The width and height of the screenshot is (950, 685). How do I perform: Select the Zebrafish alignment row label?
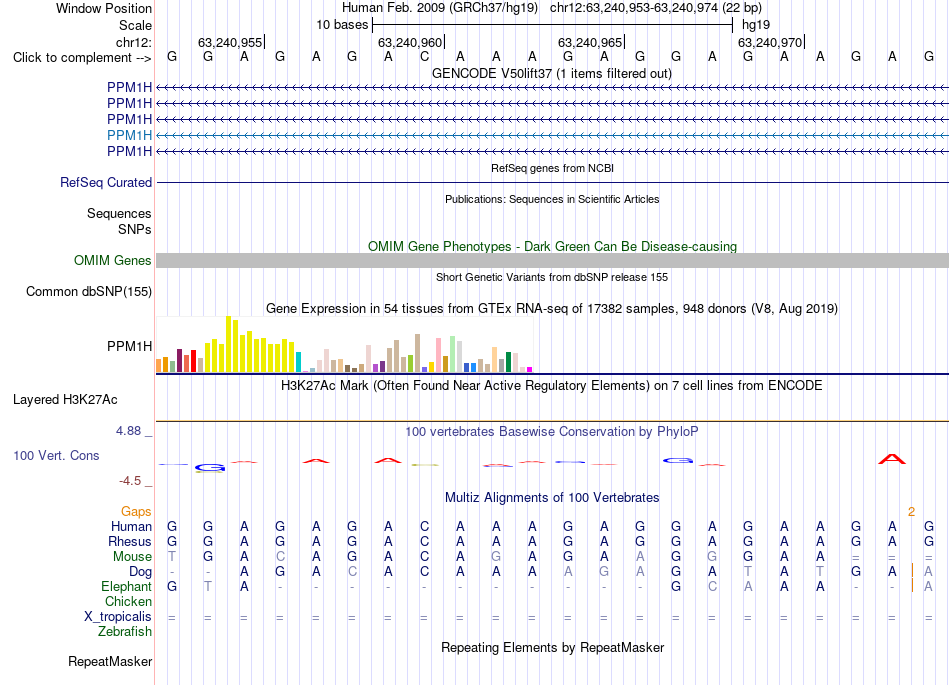[x=125, y=632]
